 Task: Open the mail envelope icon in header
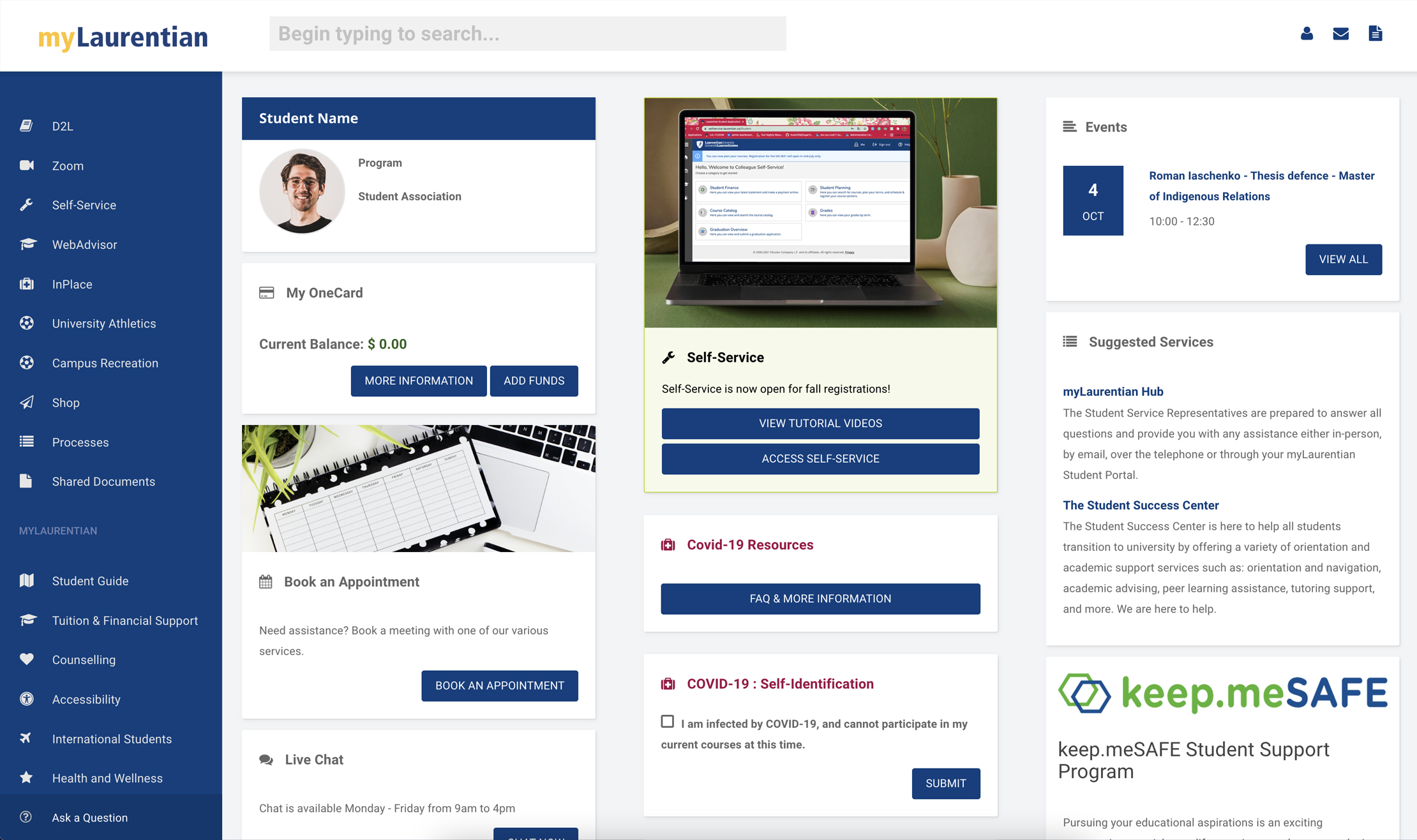[x=1341, y=34]
